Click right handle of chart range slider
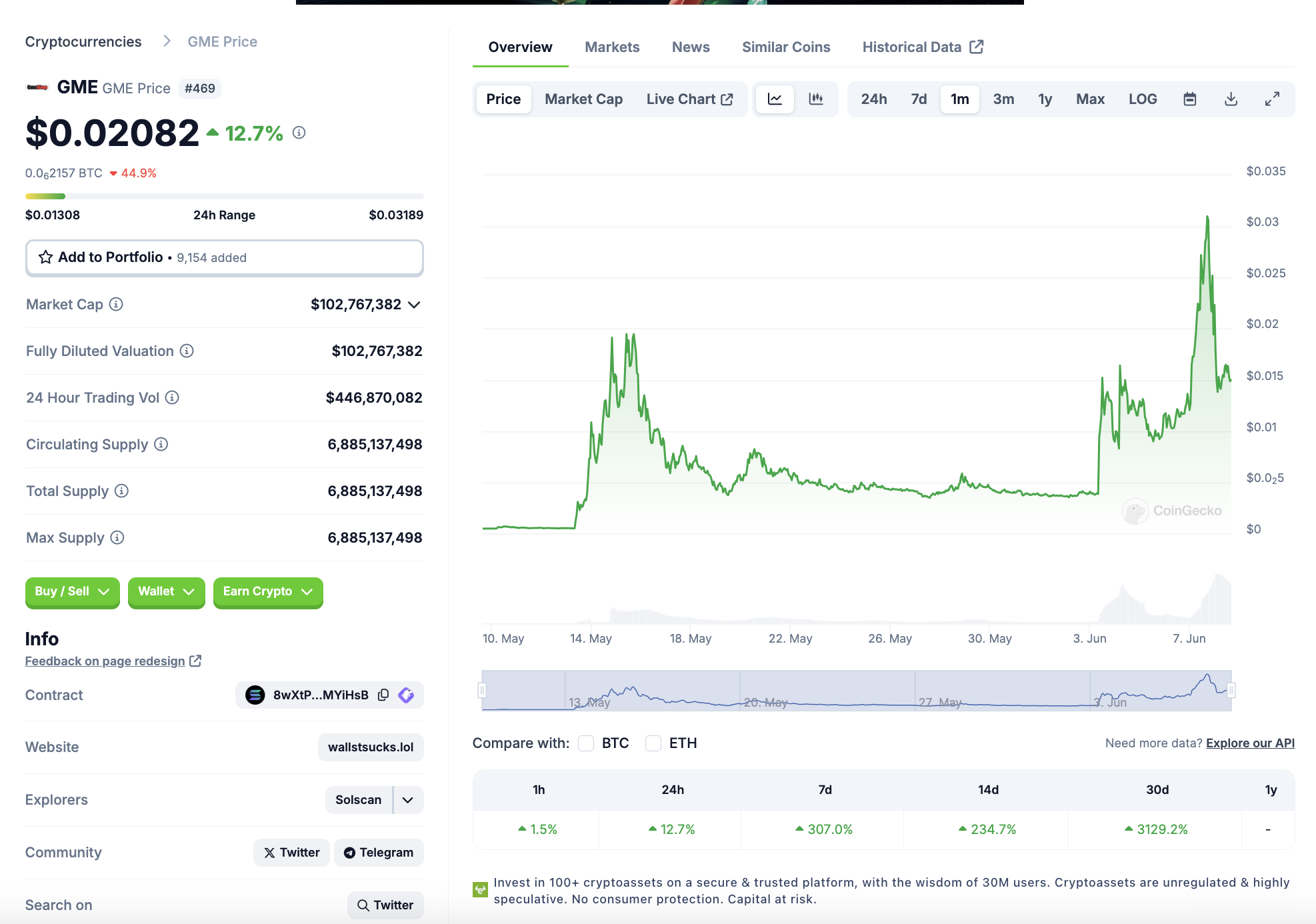The width and height of the screenshot is (1316, 924). (1231, 691)
